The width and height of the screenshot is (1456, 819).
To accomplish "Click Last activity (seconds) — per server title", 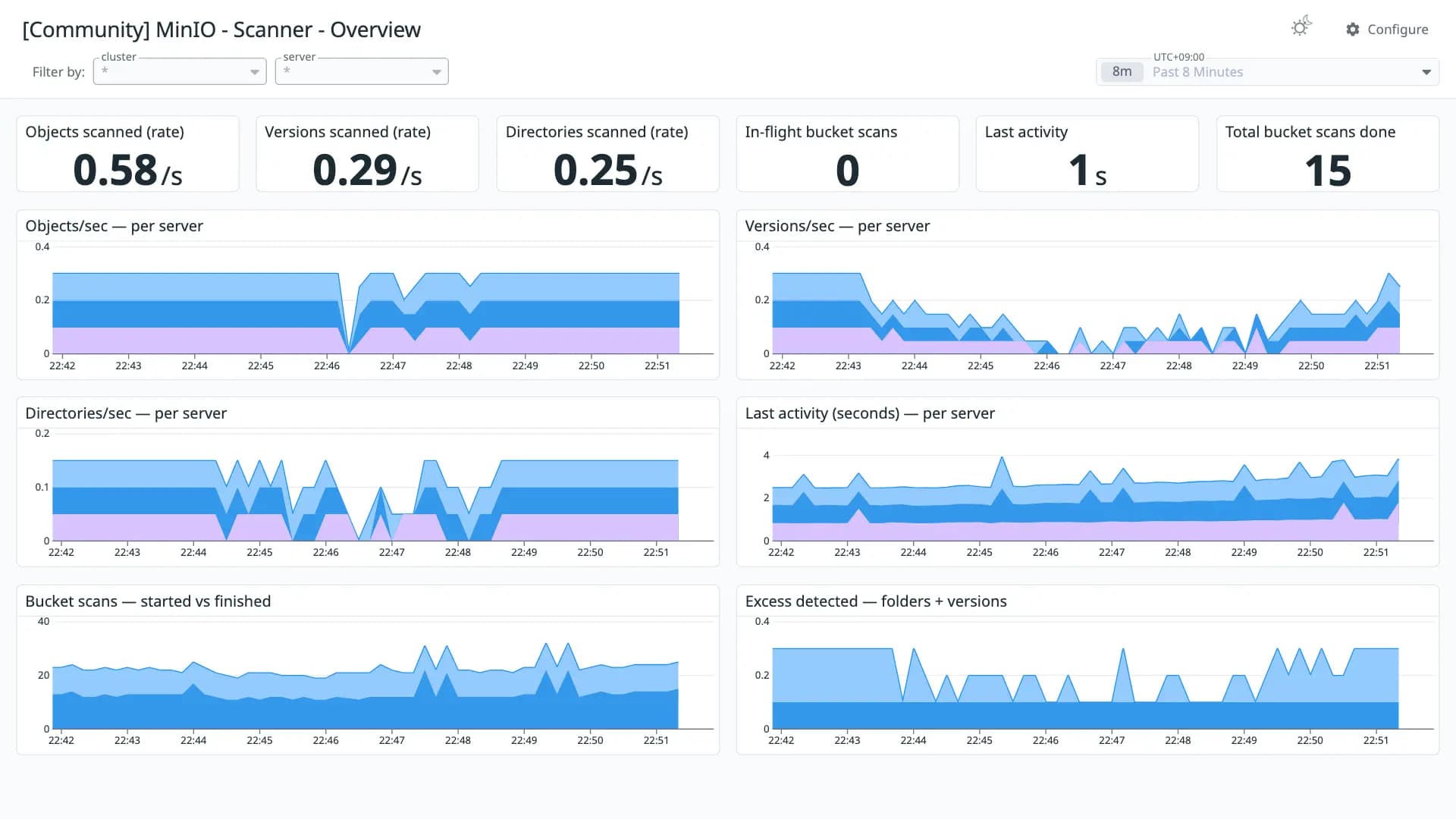I will coord(870,413).
